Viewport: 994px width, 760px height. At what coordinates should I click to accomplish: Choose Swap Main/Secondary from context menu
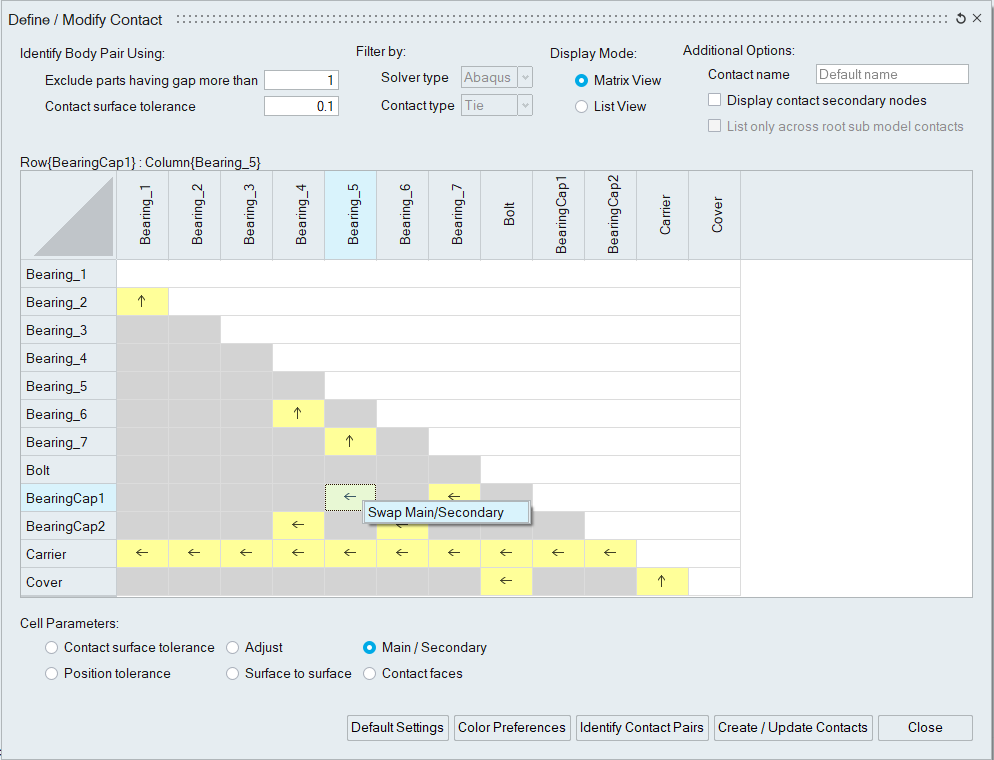pyautogui.click(x=446, y=512)
